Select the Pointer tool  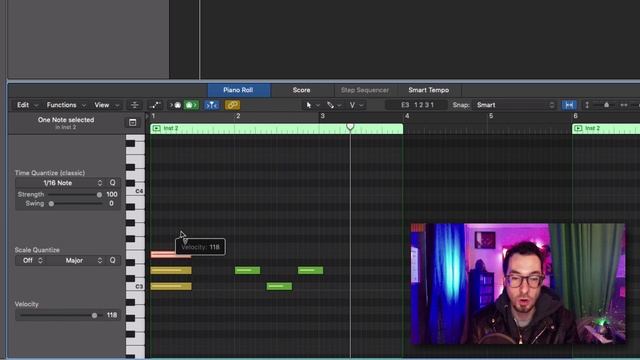coord(309,105)
